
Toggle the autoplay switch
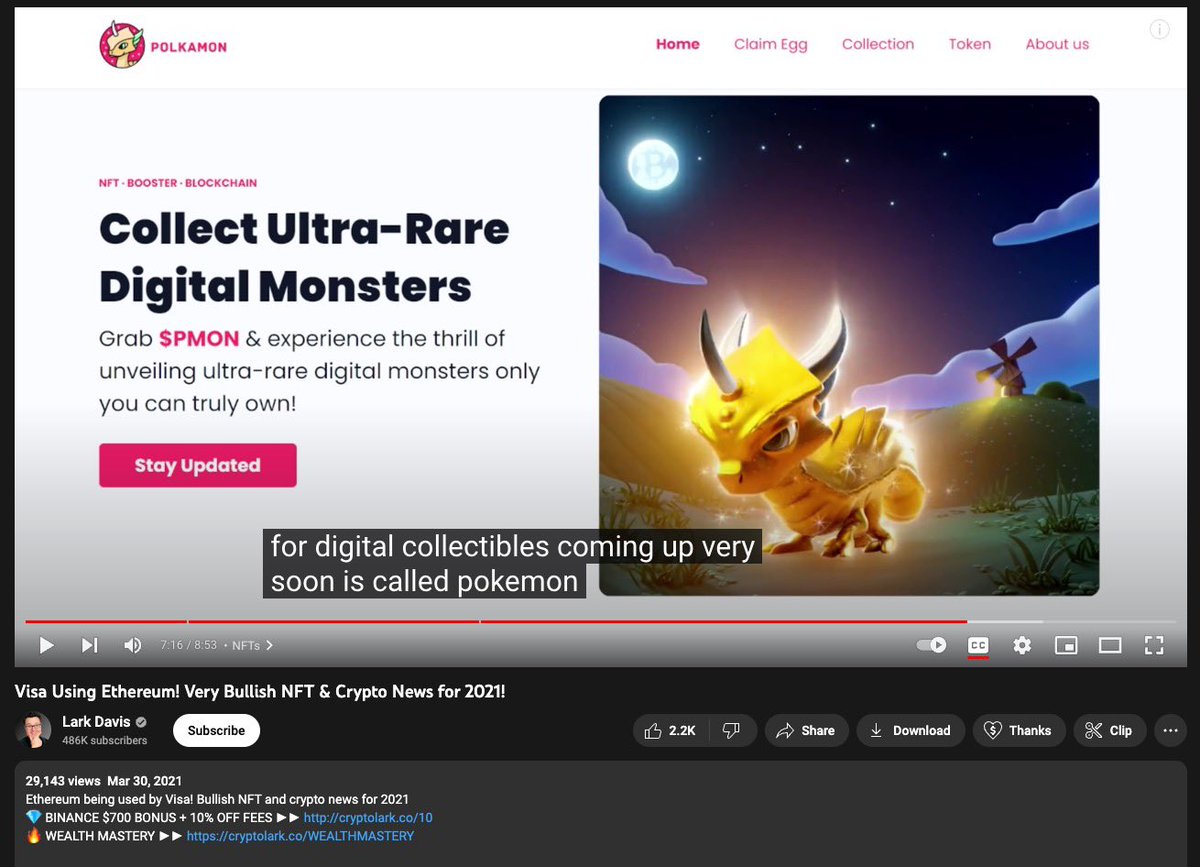[x=931, y=645]
